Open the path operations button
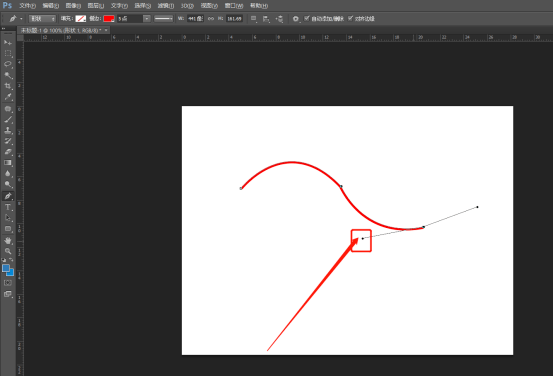This screenshot has height=376, width=554. [x=254, y=18]
